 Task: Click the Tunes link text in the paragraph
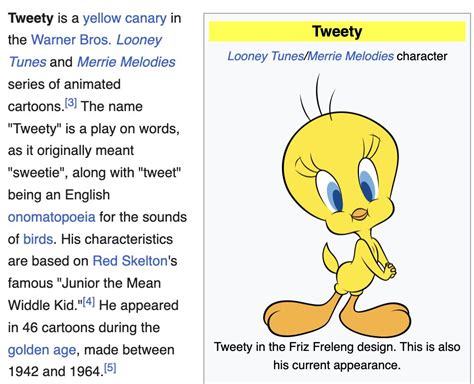[x=27, y=62]
